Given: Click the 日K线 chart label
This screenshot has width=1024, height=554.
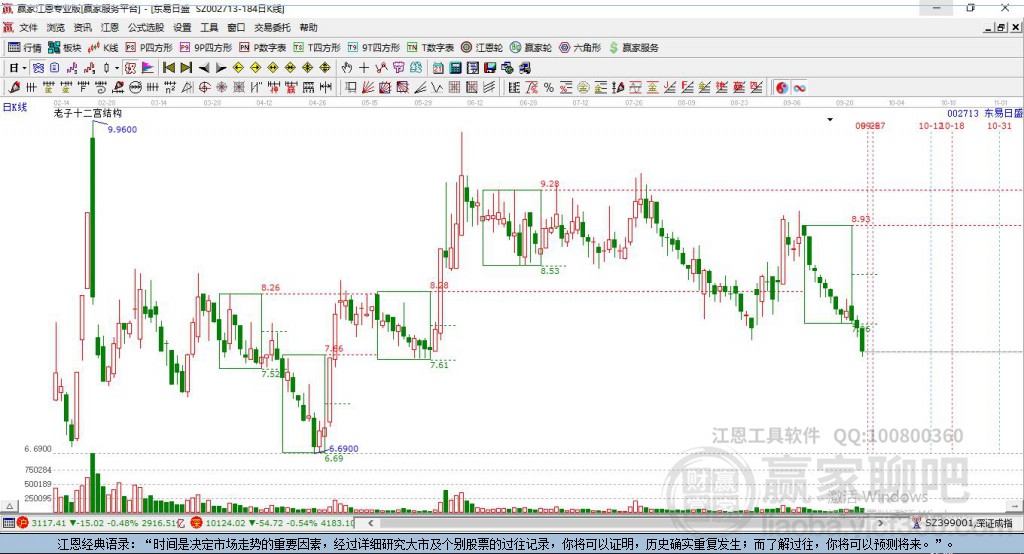Looking at the screenshot, I should pos(15,107).
